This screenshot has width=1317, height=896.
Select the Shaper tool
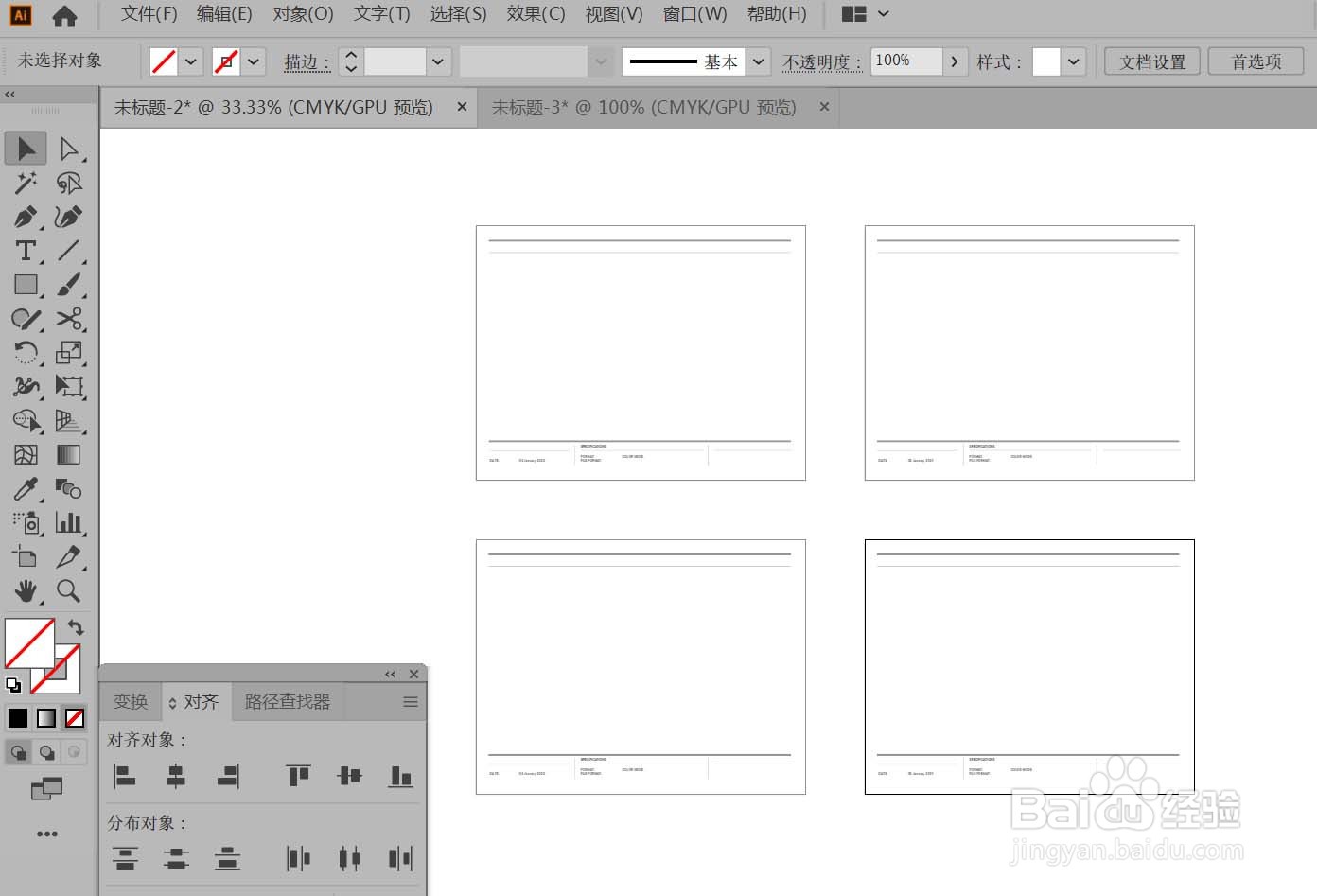pyautogui.click(x=26, y=319)
